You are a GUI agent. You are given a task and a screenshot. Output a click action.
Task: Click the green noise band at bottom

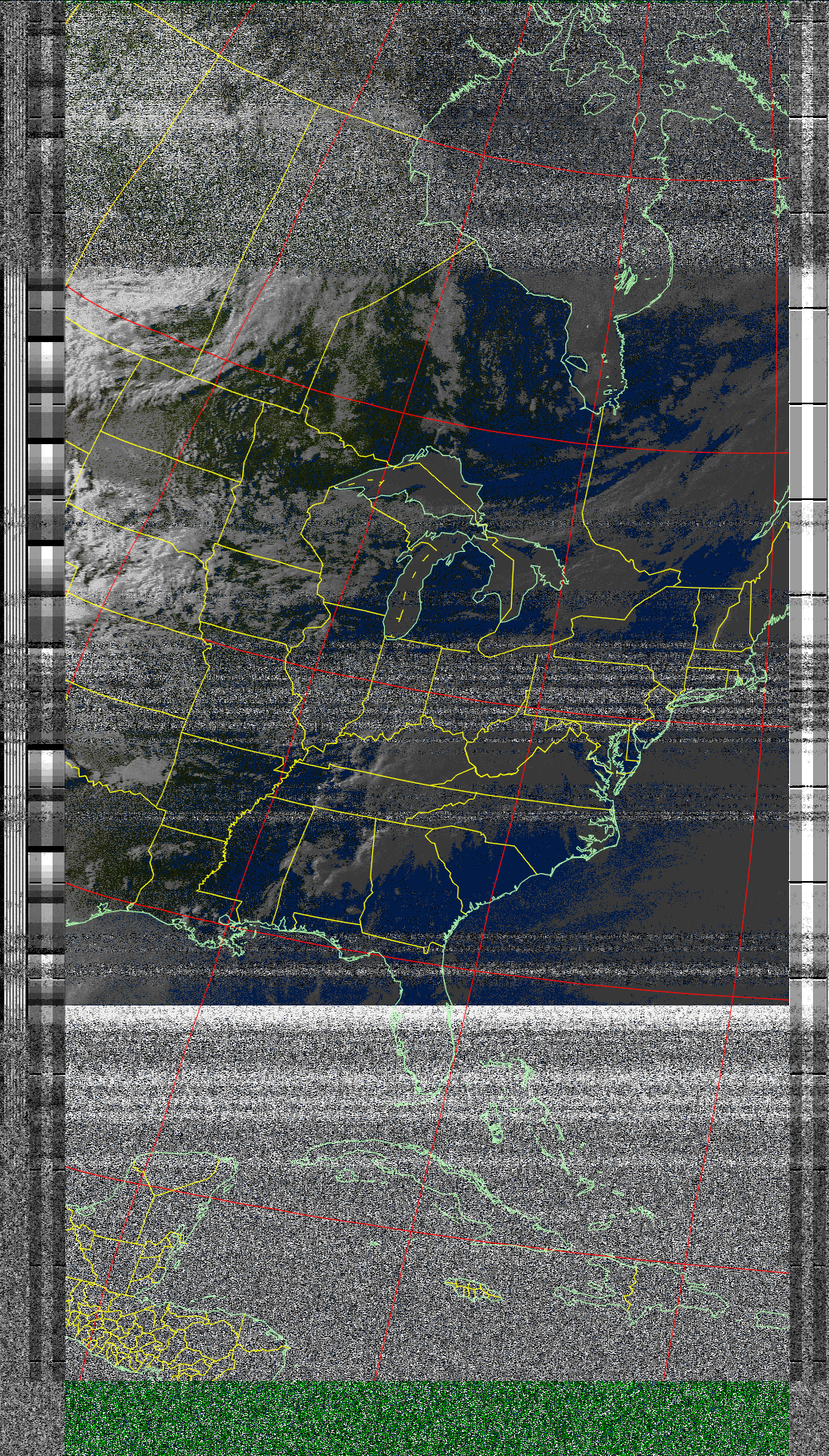pyautogui.click(x=426, y=1418)
